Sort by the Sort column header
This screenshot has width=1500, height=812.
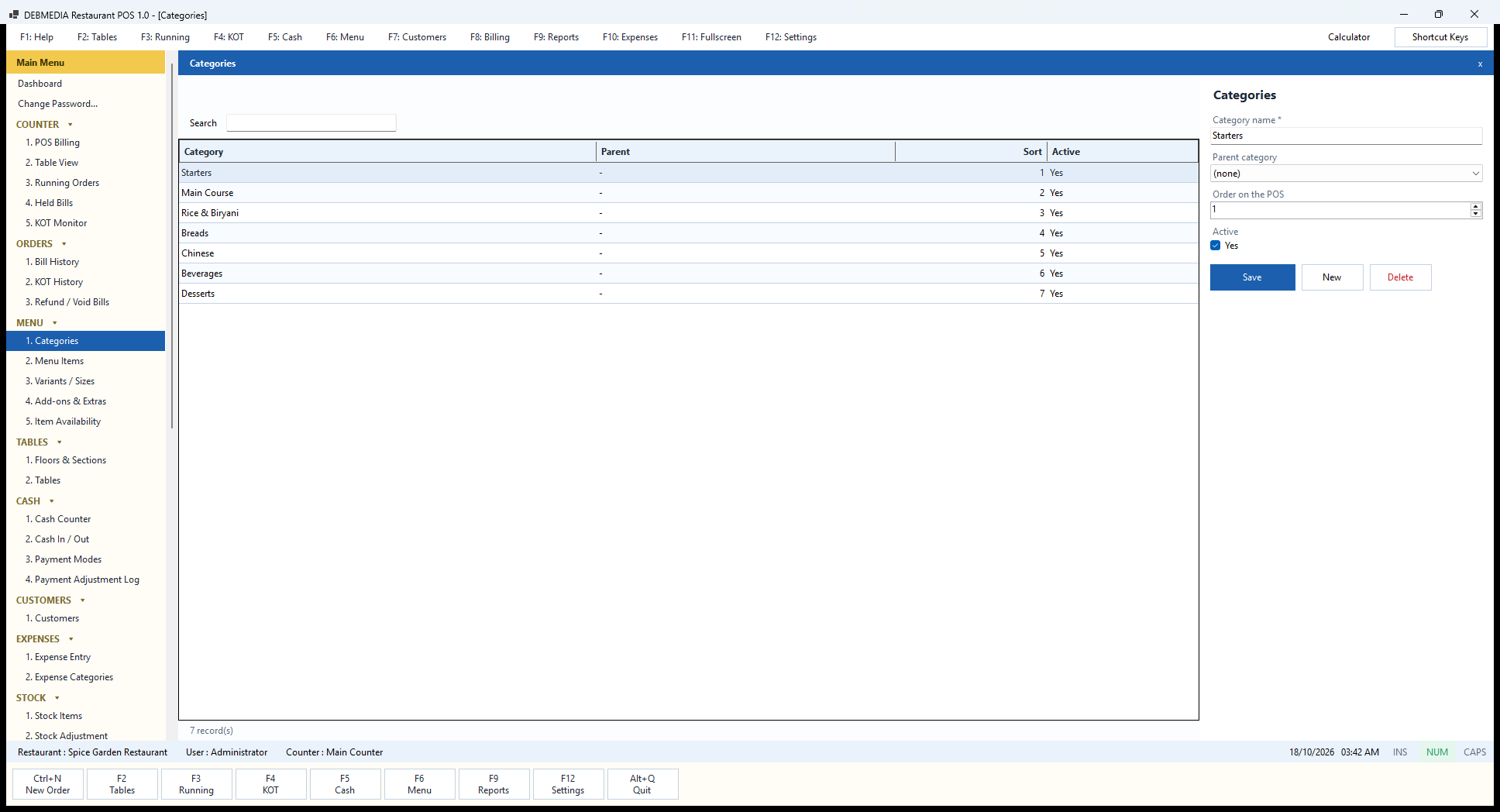click(x=971, y=152)
